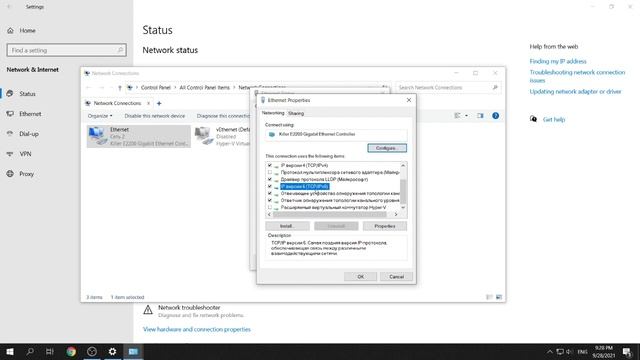Viewport: 640px width, 360px height.
Task: Open Updating network adapter or driver link
Action: point(575,91)
